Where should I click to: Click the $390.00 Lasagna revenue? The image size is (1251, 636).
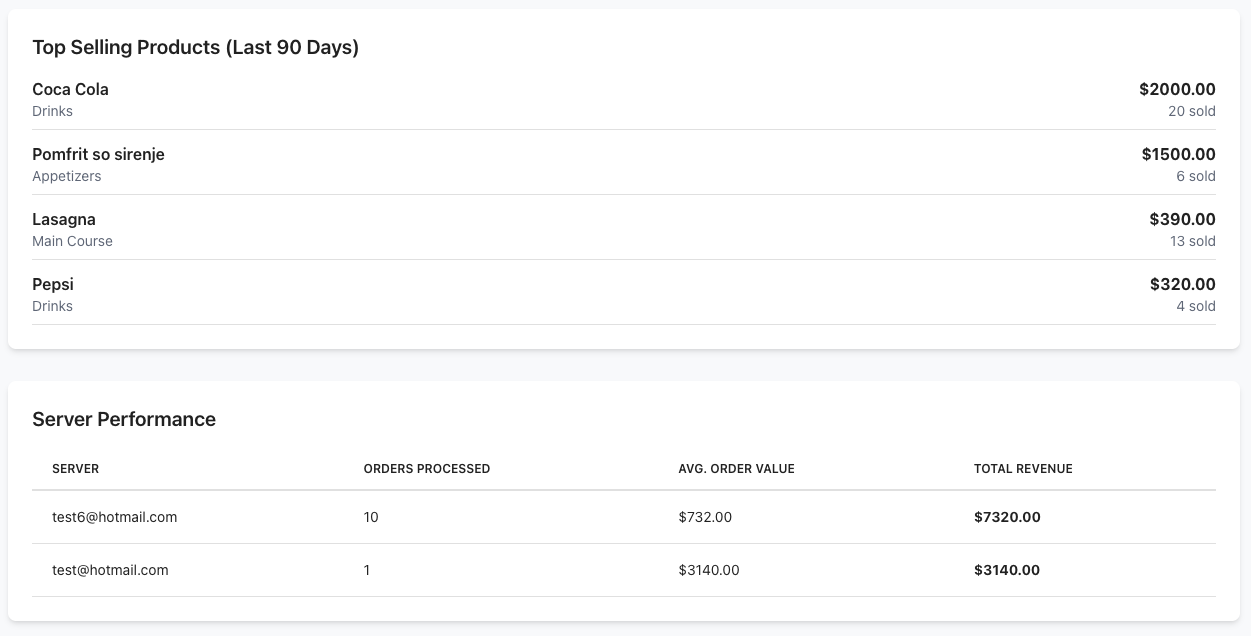pos(1182,219)
